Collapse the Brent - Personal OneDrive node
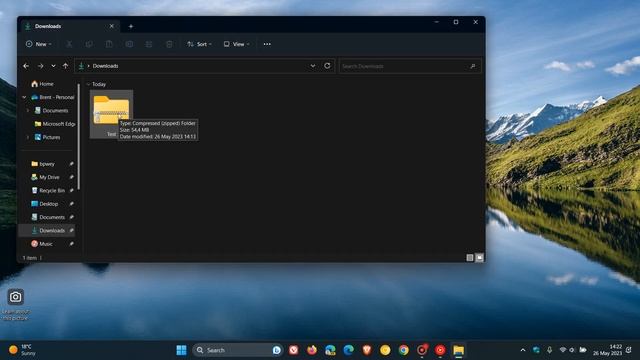 coord(24,97)
